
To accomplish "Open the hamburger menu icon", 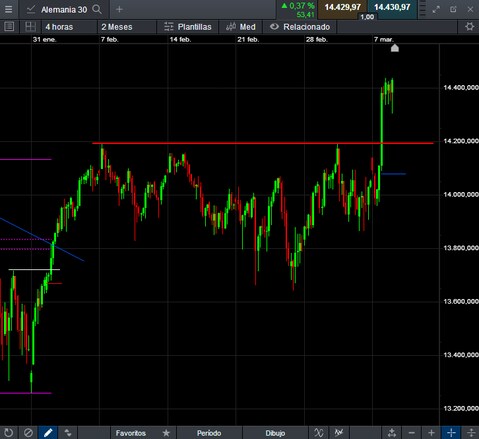I will (x=9, y=9).
